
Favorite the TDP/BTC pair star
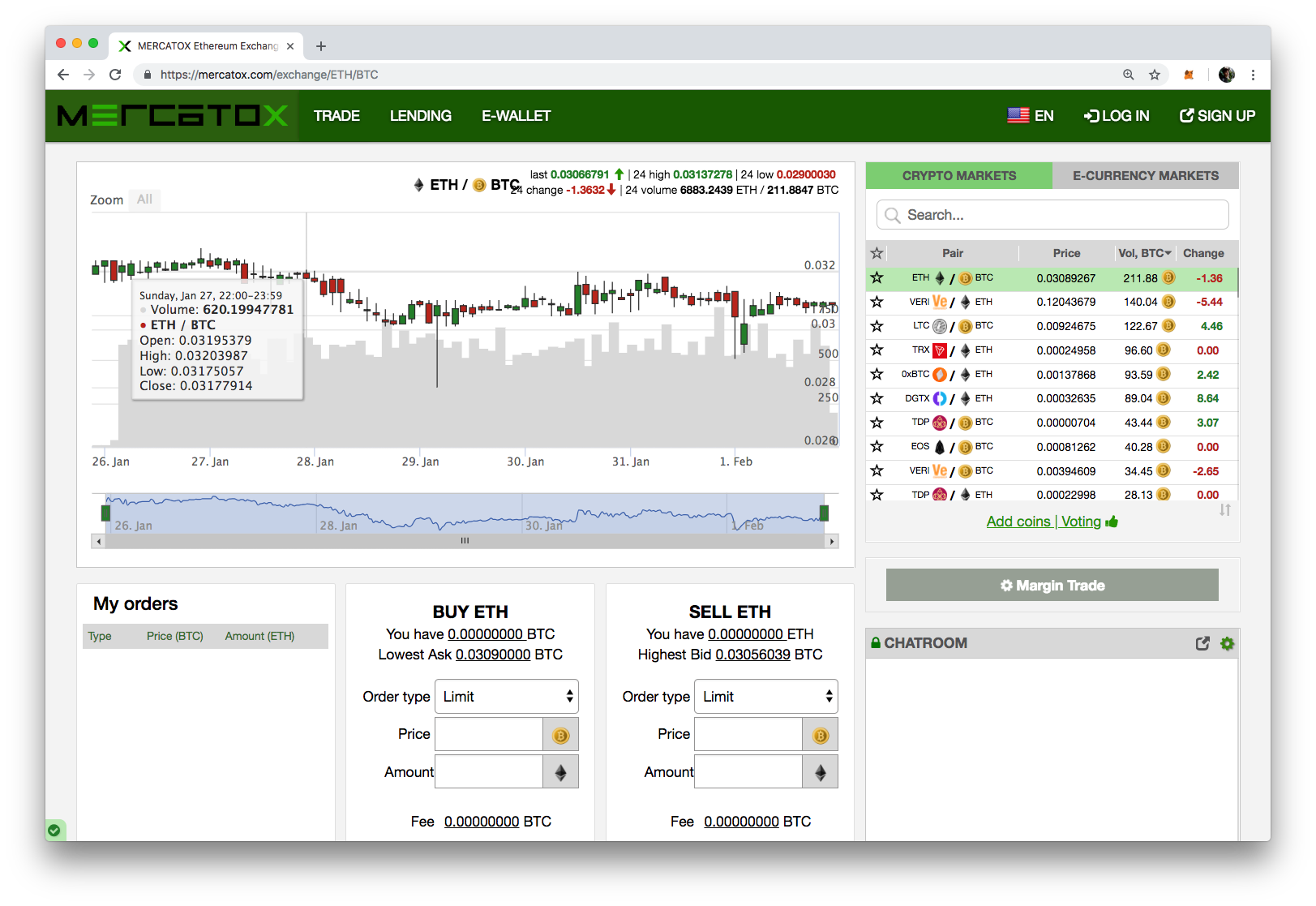877,423
